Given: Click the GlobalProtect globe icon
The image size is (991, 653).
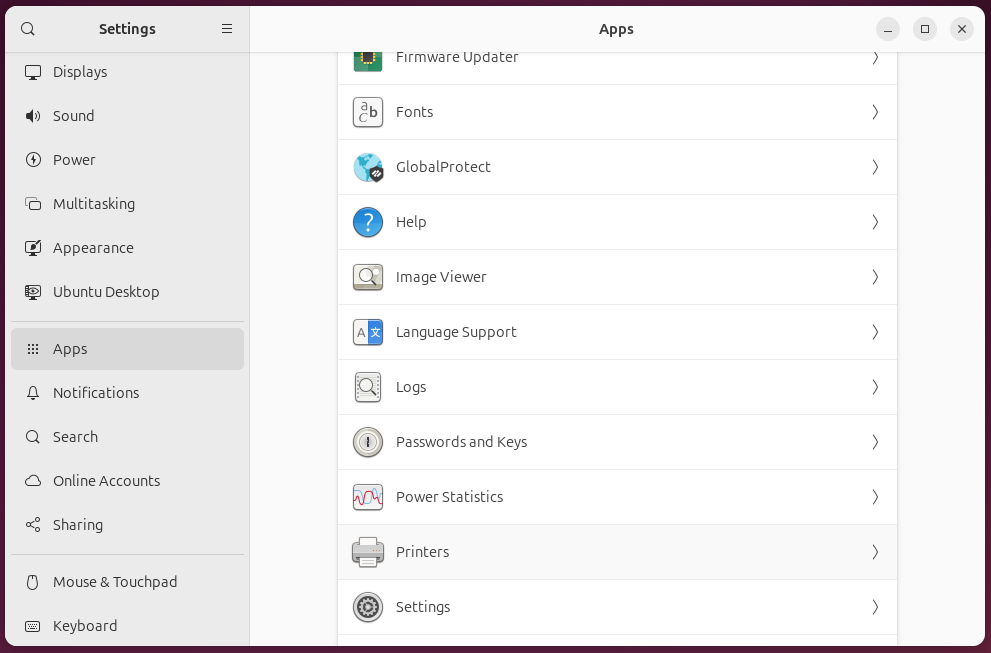Looking at the screenshot, I should [x=368, y=167].
